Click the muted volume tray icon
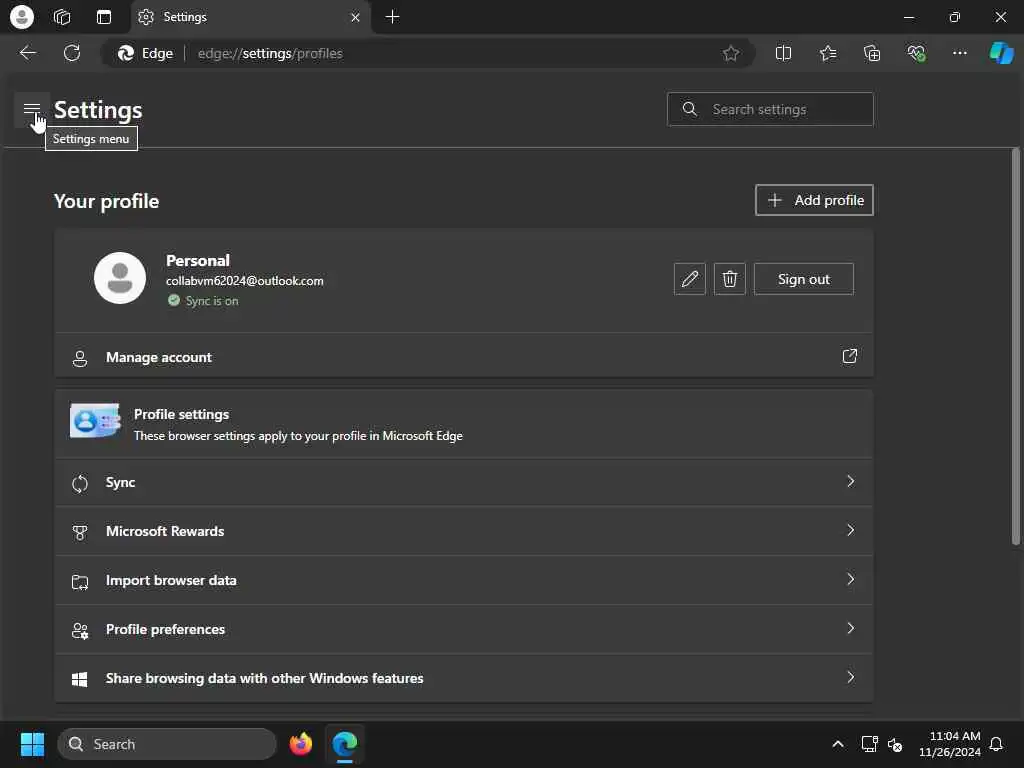 coord(895,744)
